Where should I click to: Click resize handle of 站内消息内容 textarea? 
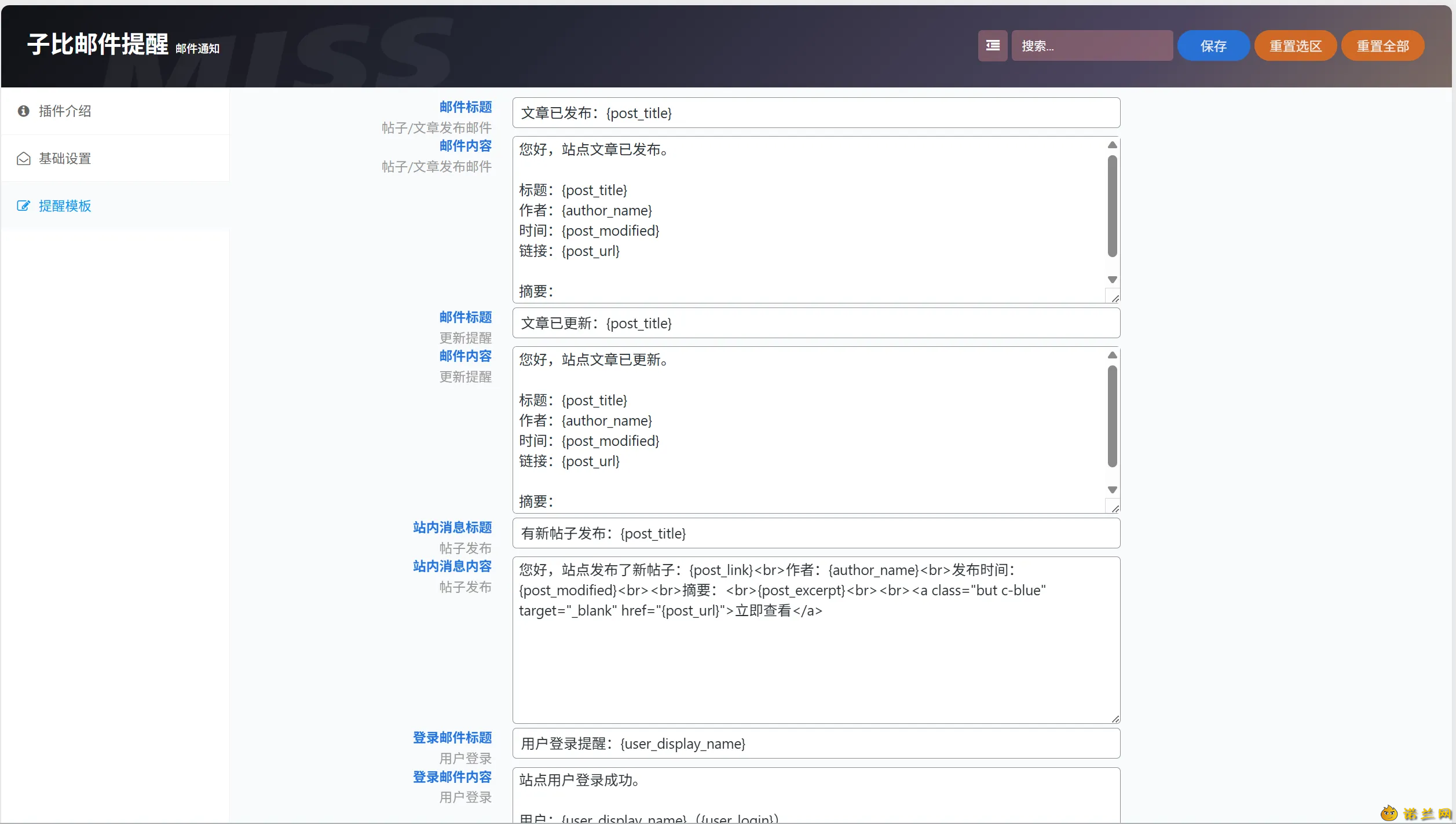coord(1115,718)
